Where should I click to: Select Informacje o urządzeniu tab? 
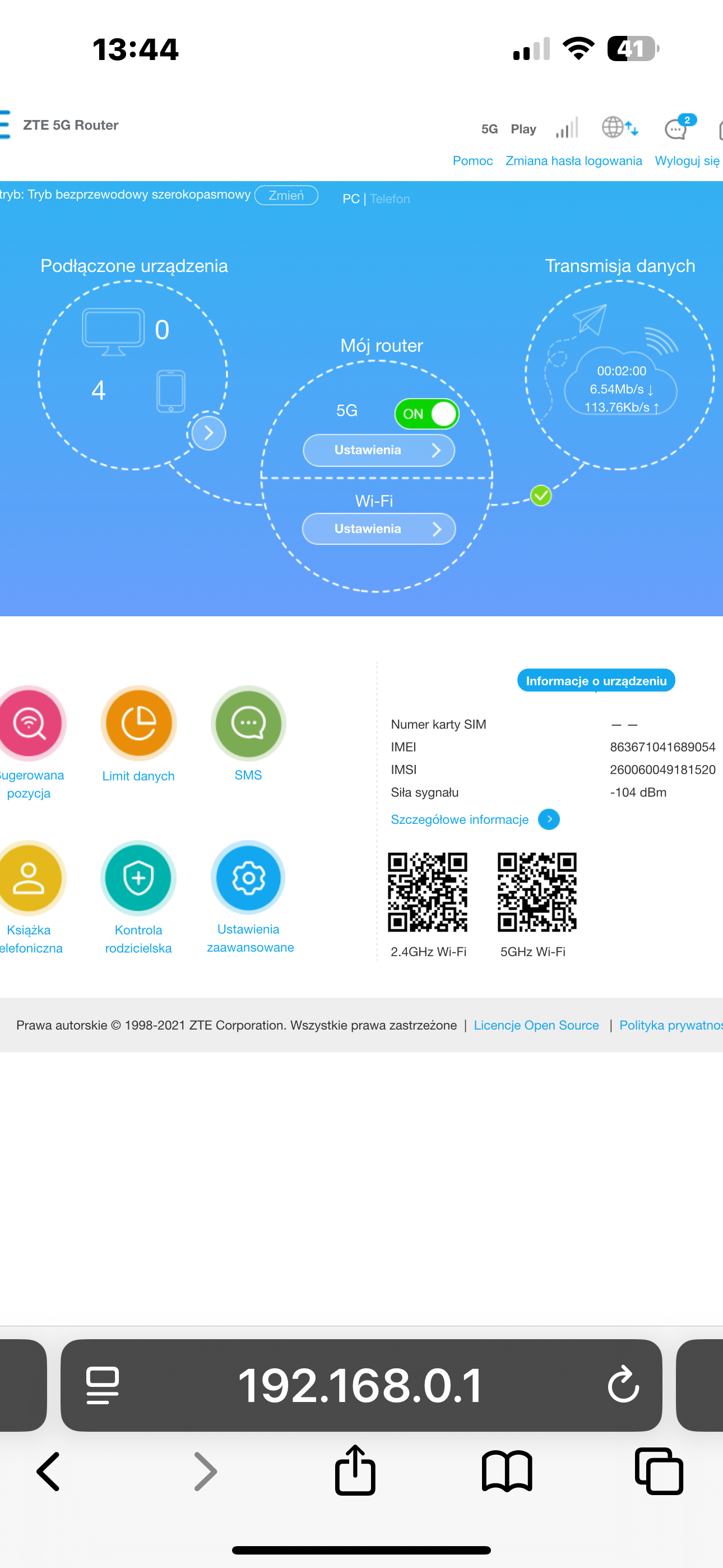click(596, 680)
